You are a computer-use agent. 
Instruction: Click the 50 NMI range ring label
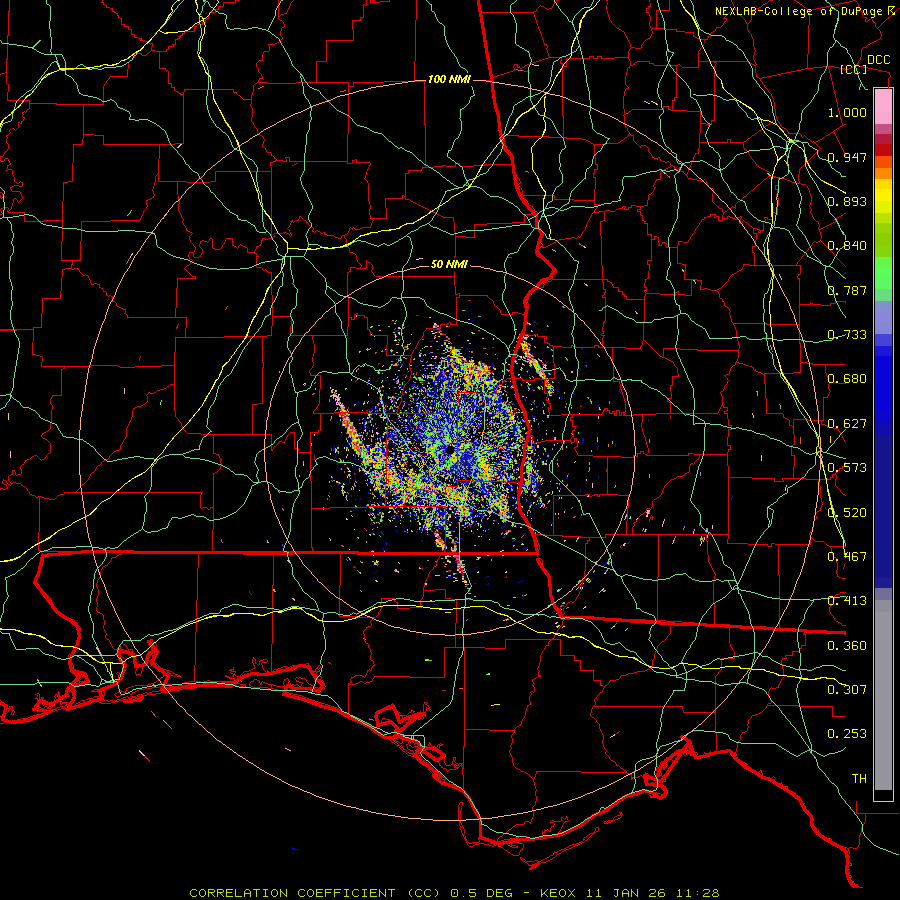pyautogui.click(x=449, y=264)
